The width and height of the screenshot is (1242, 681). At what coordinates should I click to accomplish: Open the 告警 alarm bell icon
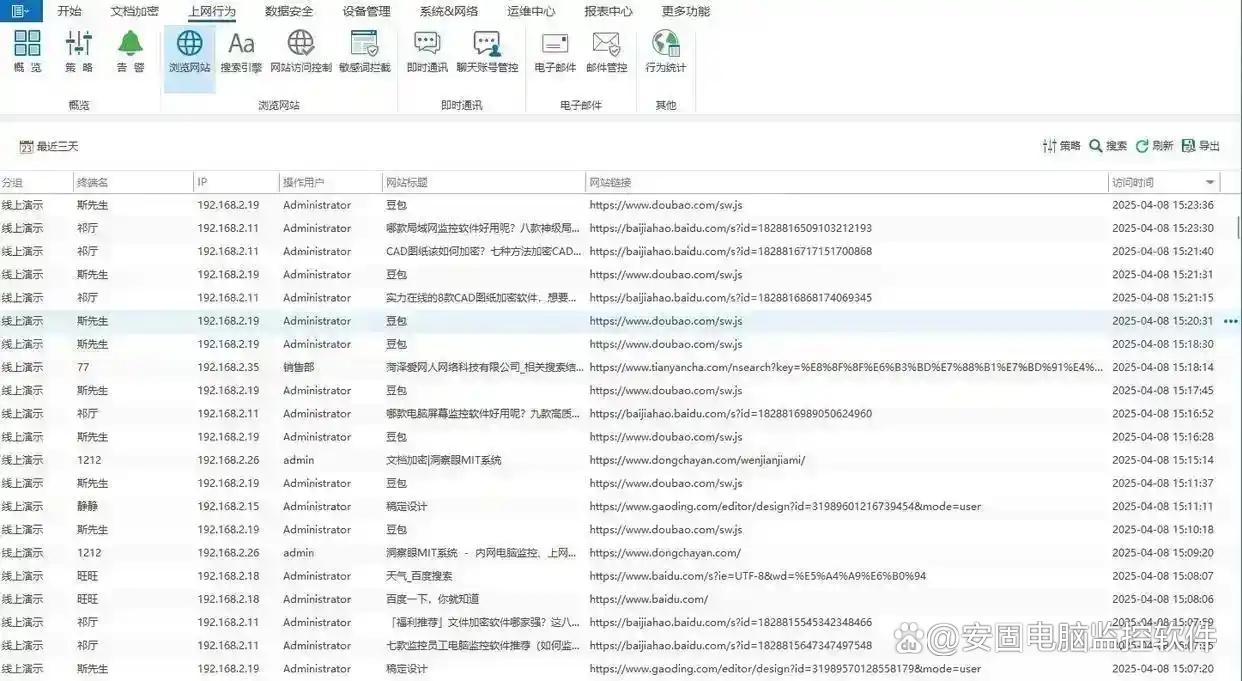tap(130, 51)
